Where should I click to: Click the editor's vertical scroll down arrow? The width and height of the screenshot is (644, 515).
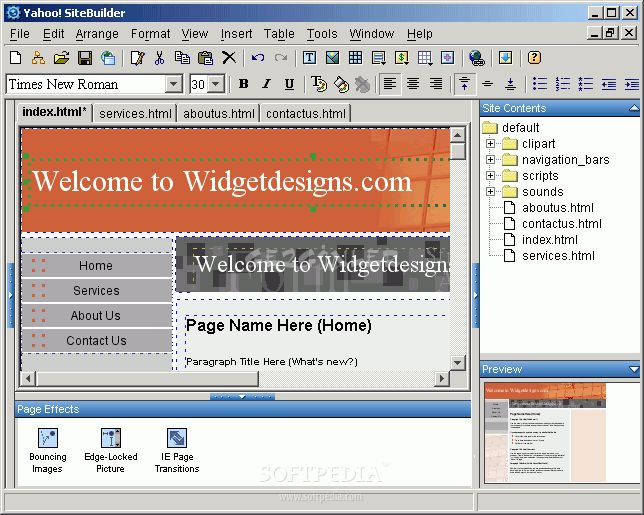(458, 363)
